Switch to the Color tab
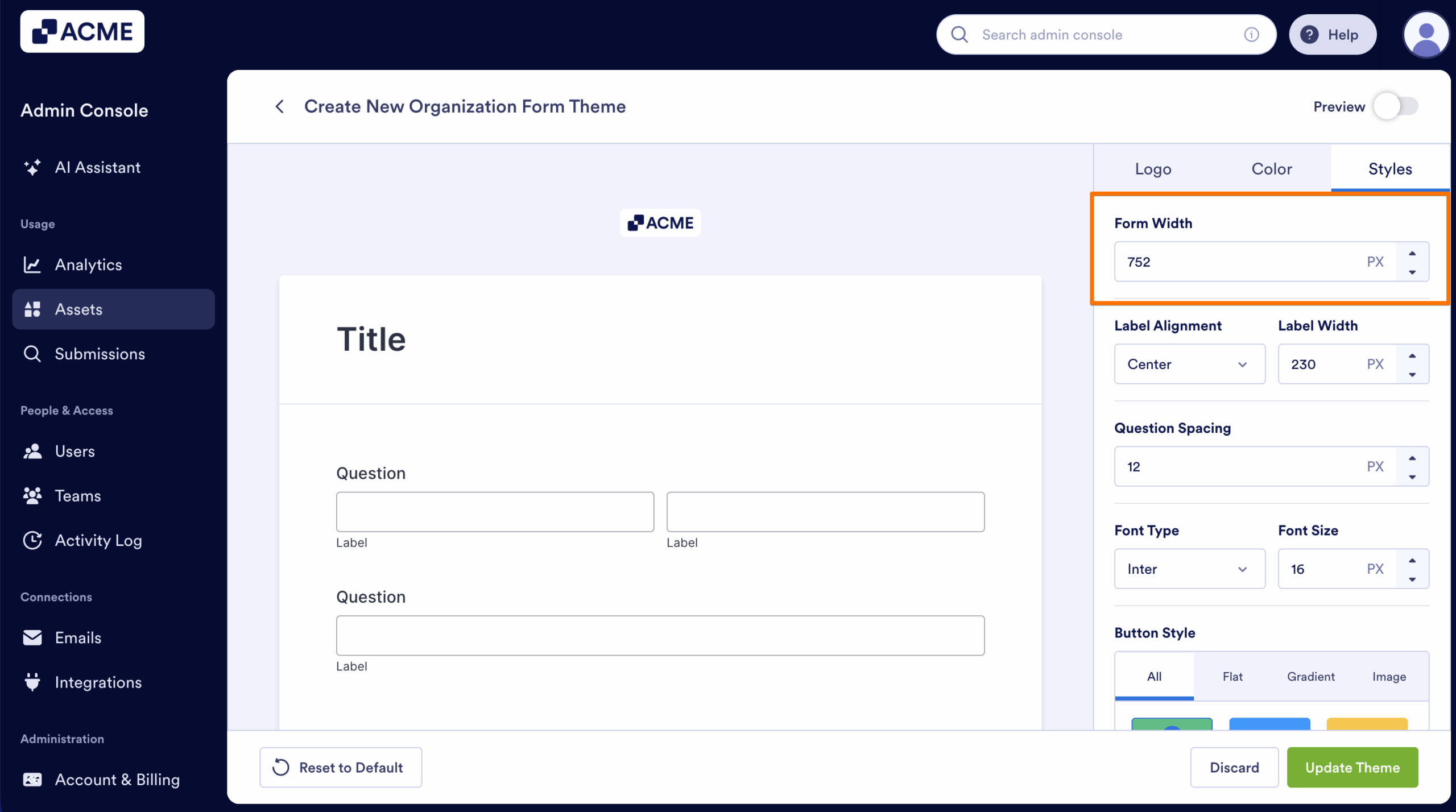This screenshot has height=812, width=1456. tap(1272, 168)
